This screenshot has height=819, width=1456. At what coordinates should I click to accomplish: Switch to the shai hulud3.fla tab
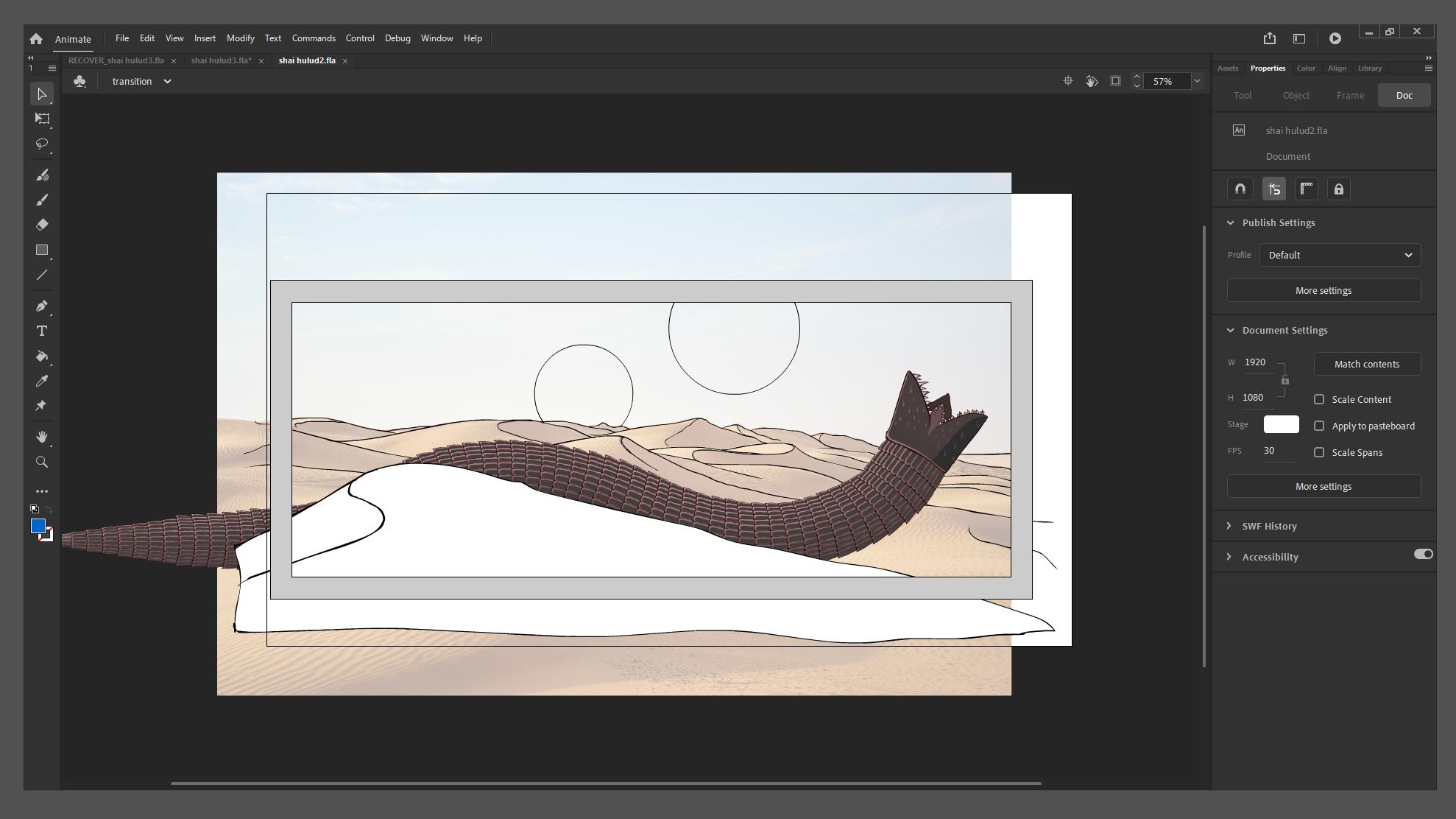click(221, 60)
